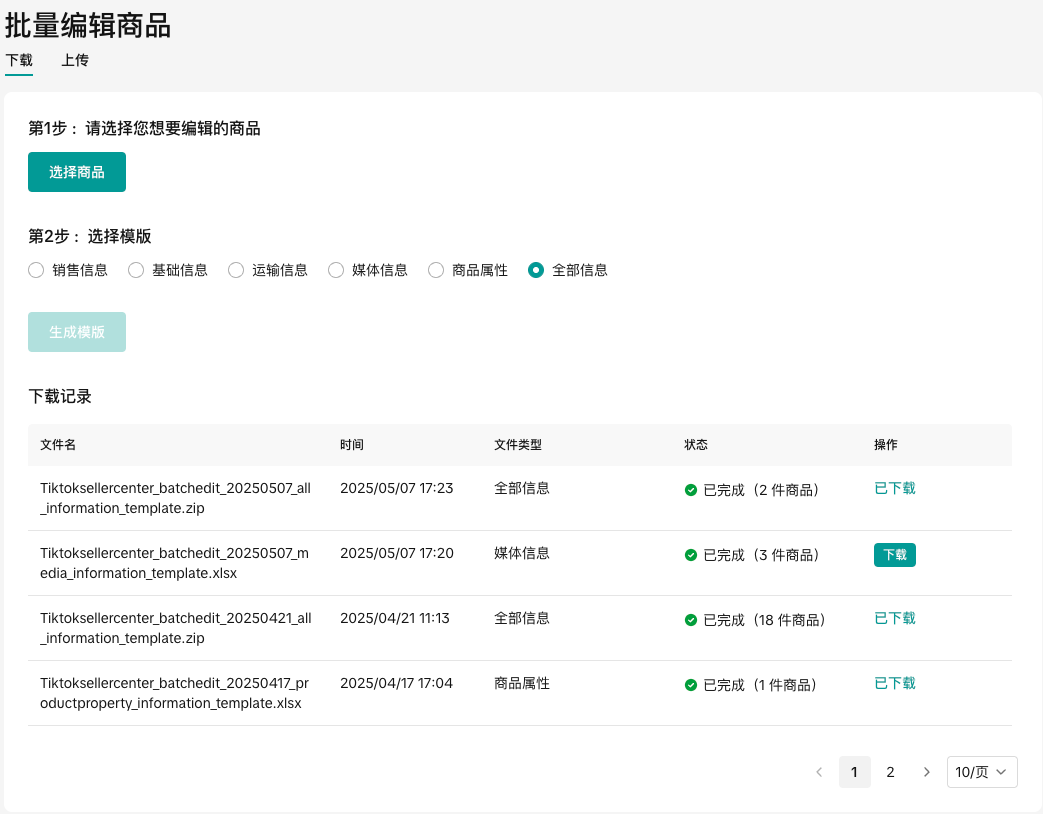
Task: Click 生成模版 to generate template
Action: (77, 332)
